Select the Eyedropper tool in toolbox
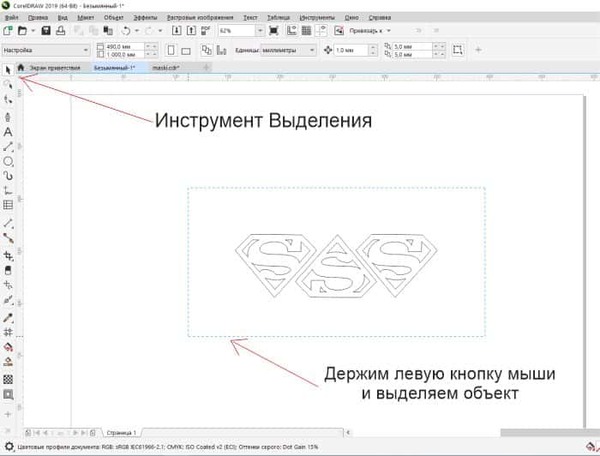Viewport: 600px width, 456px height. tap(8, 316)
